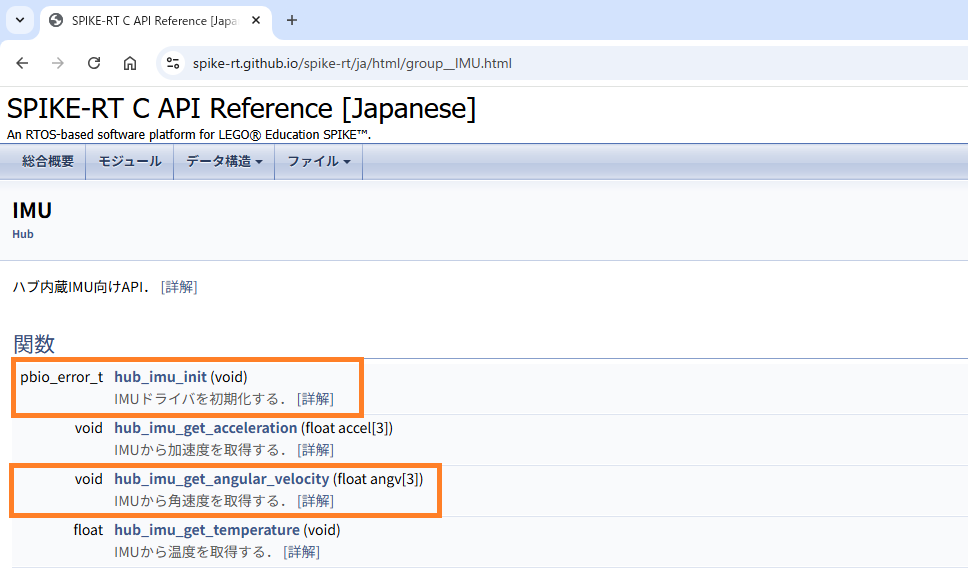The width and height of the screenshot is (968, 588).
Task: Open hub_imu_get_acceleration function link
Action: click(205, 428)
